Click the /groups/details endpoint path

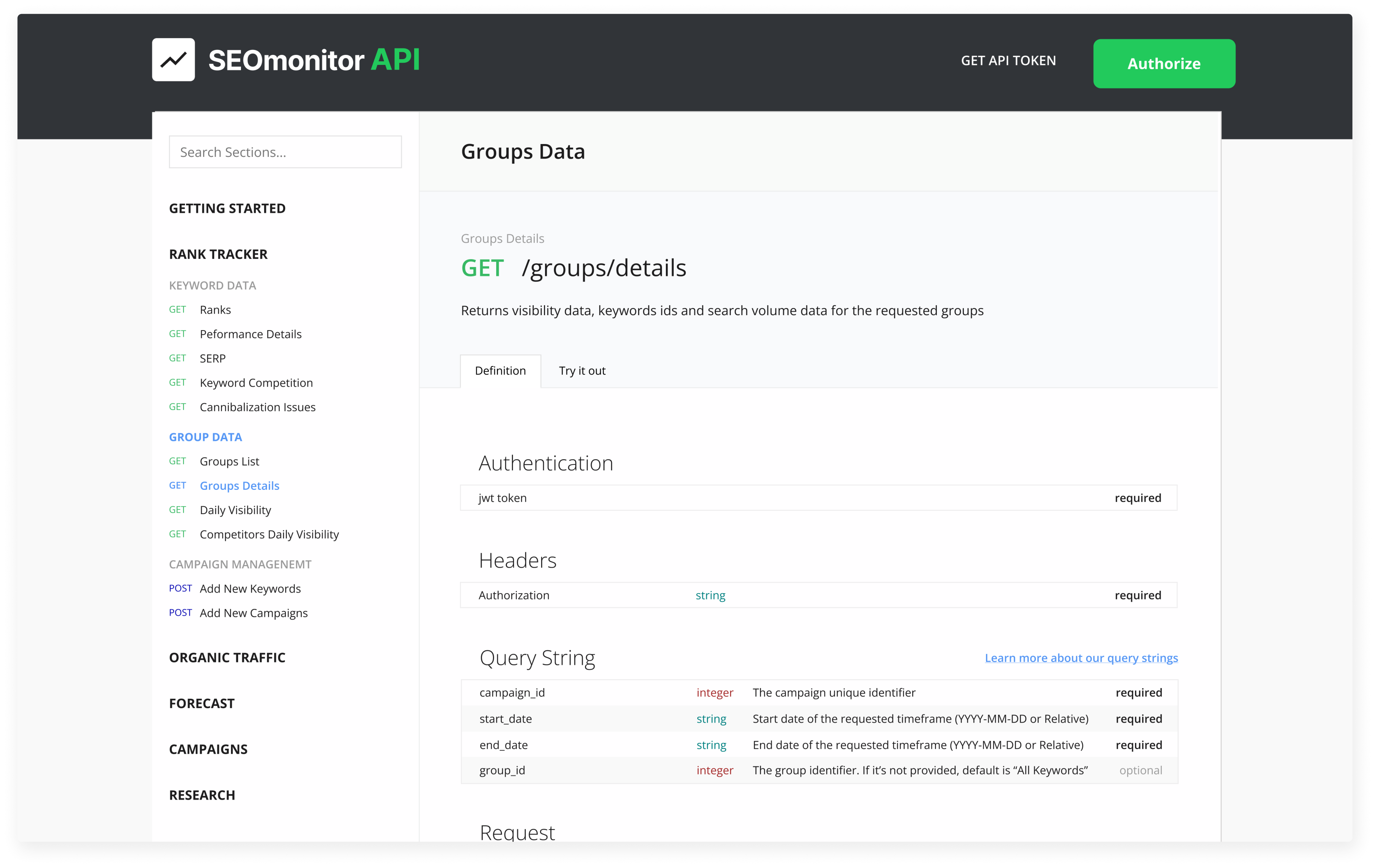click(604, 268)
